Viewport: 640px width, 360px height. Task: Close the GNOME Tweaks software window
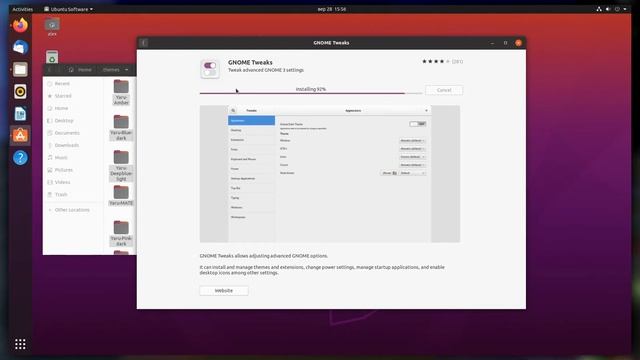pyautogui.click(x=518, y=43)
